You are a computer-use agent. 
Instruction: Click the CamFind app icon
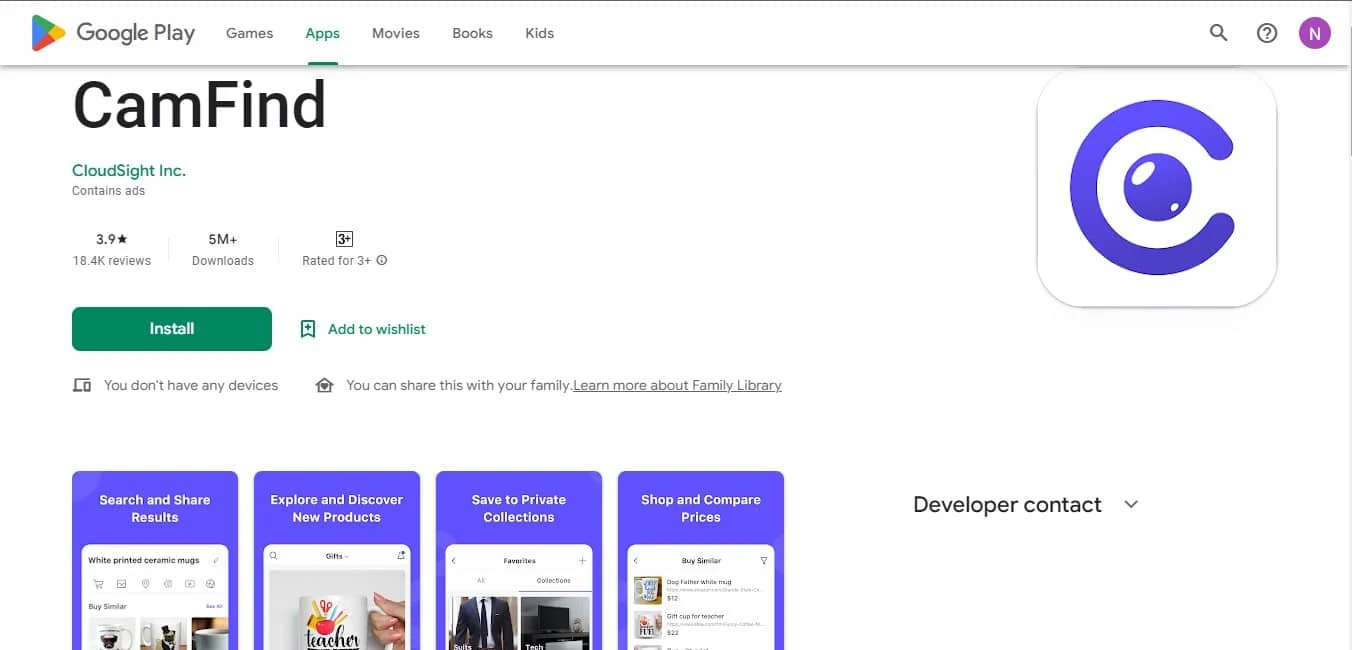point(1157,187)
